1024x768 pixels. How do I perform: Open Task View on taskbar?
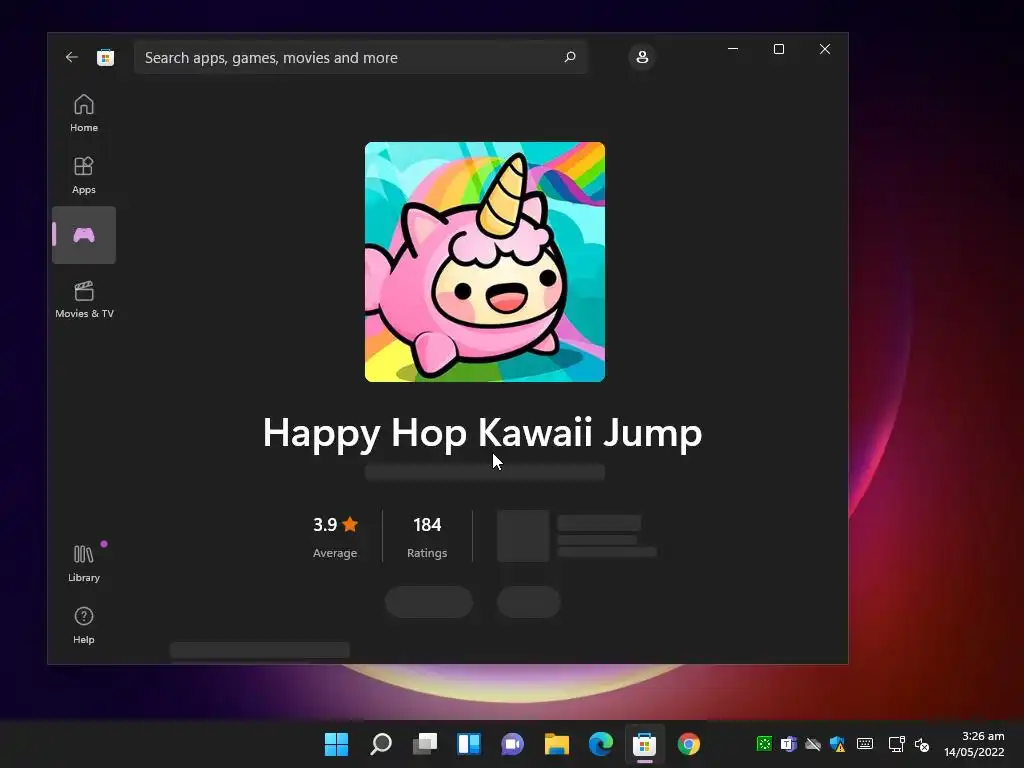tap(424, 744)
